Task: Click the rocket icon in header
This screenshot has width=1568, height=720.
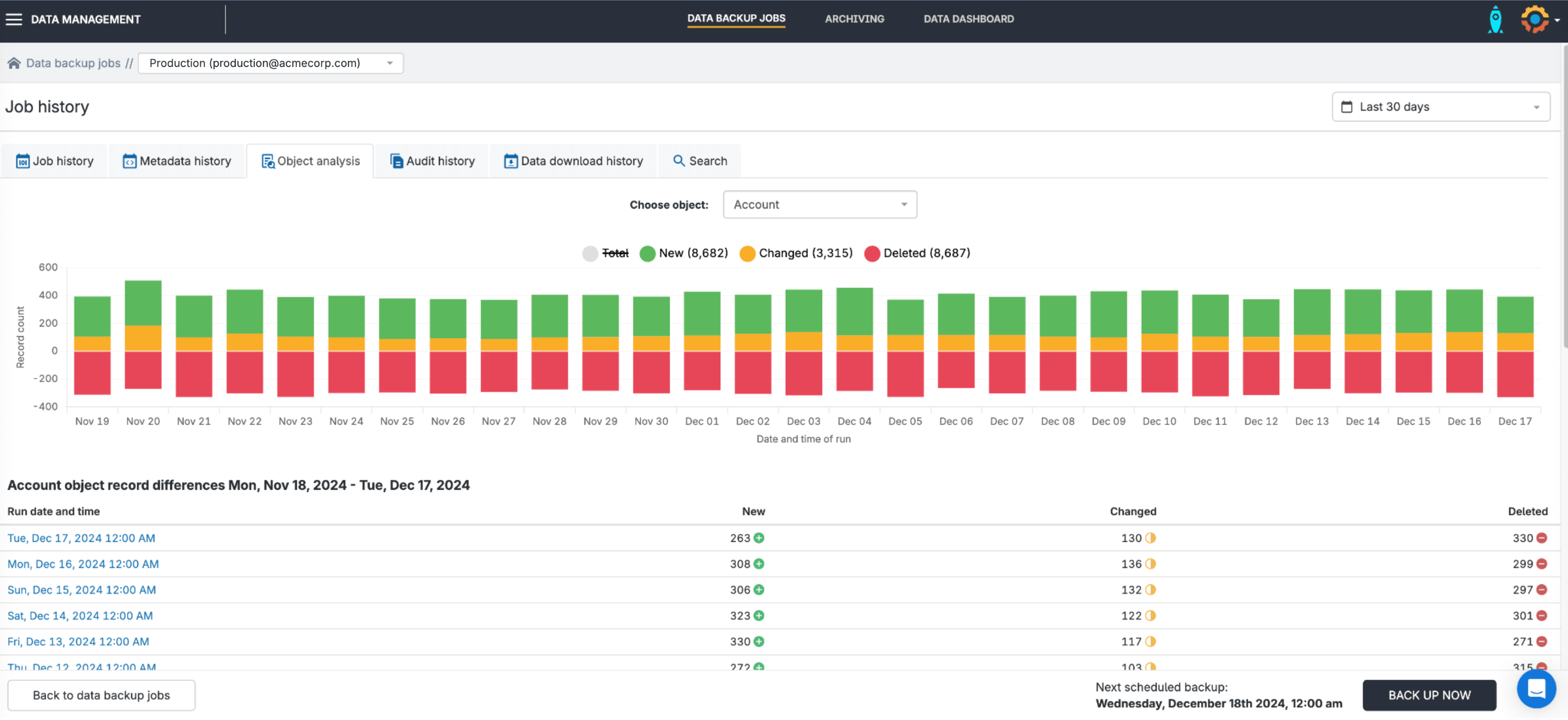Action: 1494,20
